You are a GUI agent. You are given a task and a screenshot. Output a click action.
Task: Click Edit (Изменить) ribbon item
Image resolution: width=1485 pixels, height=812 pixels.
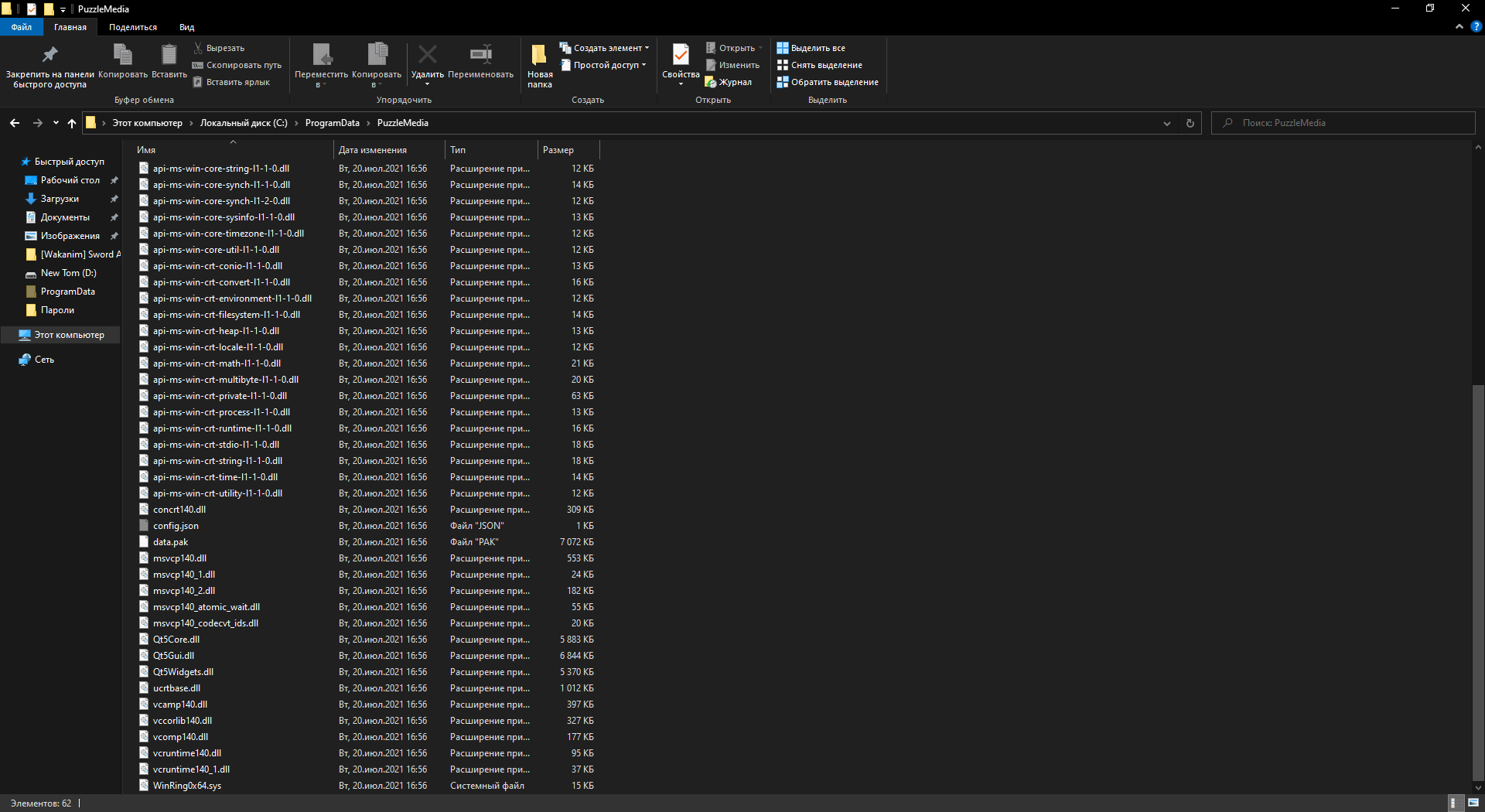click(732, 65)
